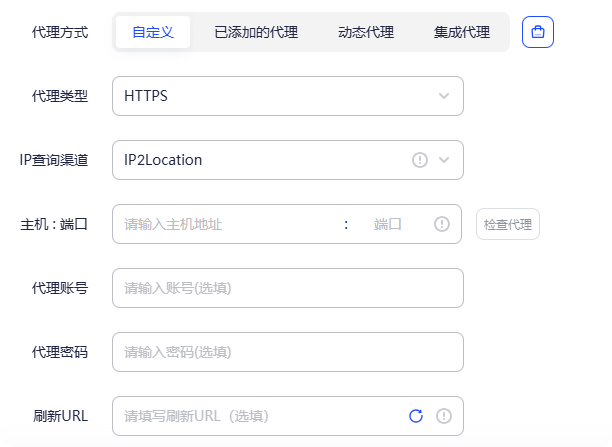The width and height of the screenshot is (612, 447).
Task: Click the 代理密码 label text
Action: coord(60,352)
